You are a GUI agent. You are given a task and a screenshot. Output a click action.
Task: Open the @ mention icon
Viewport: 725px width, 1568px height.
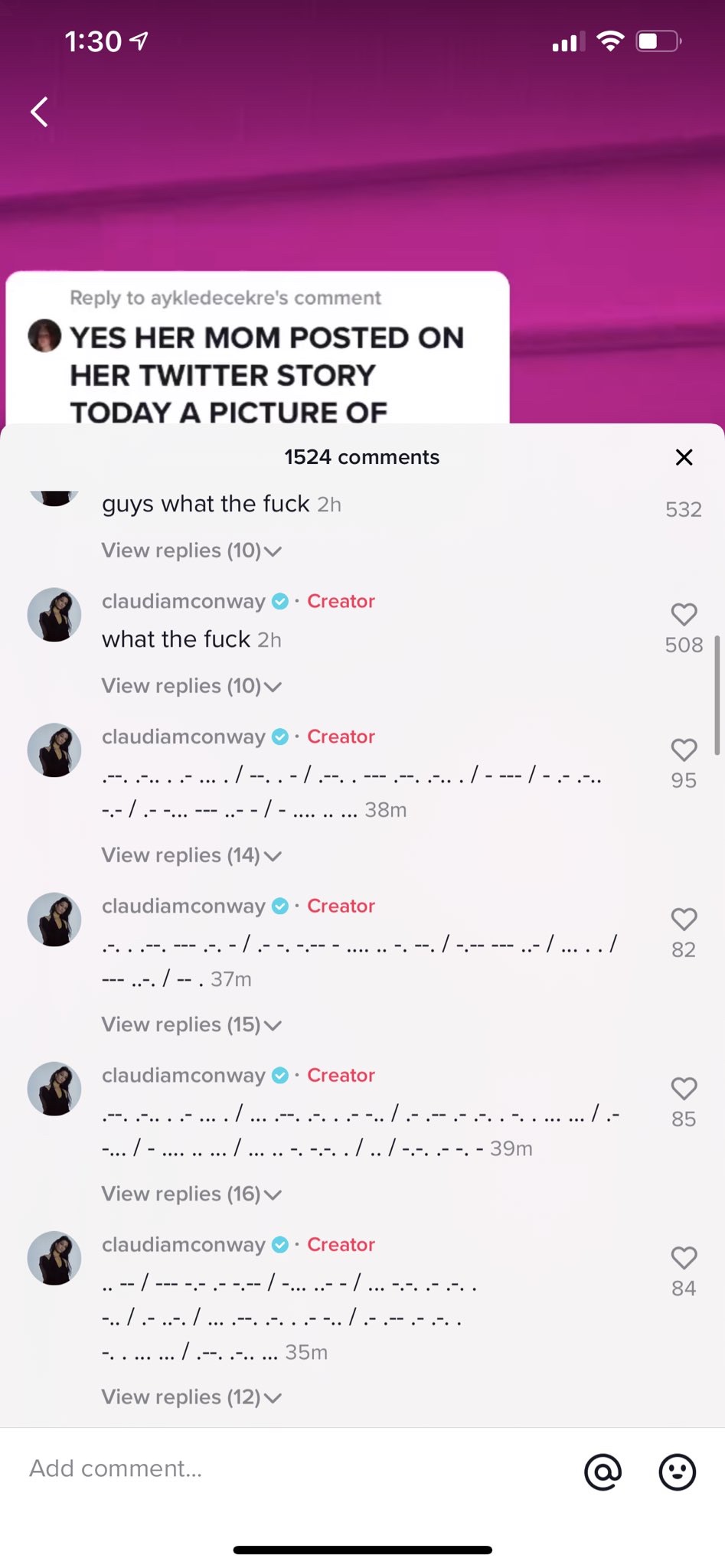pos(603,1472)
